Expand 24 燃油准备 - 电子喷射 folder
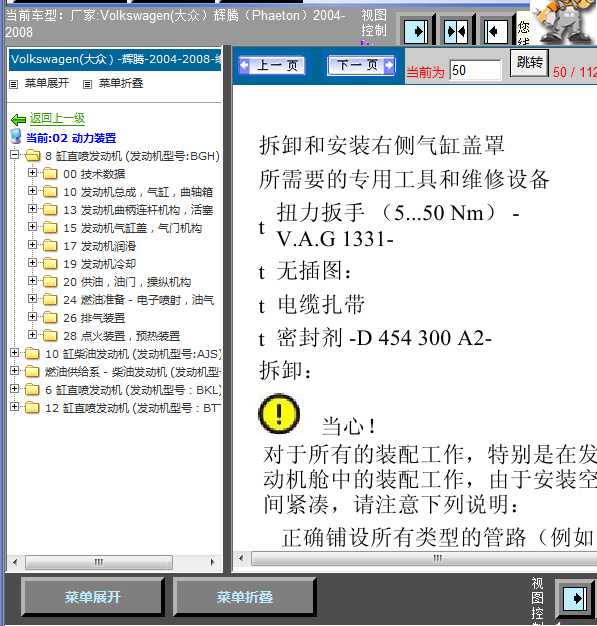Screen dimensions: 597x626 [32, 299]
